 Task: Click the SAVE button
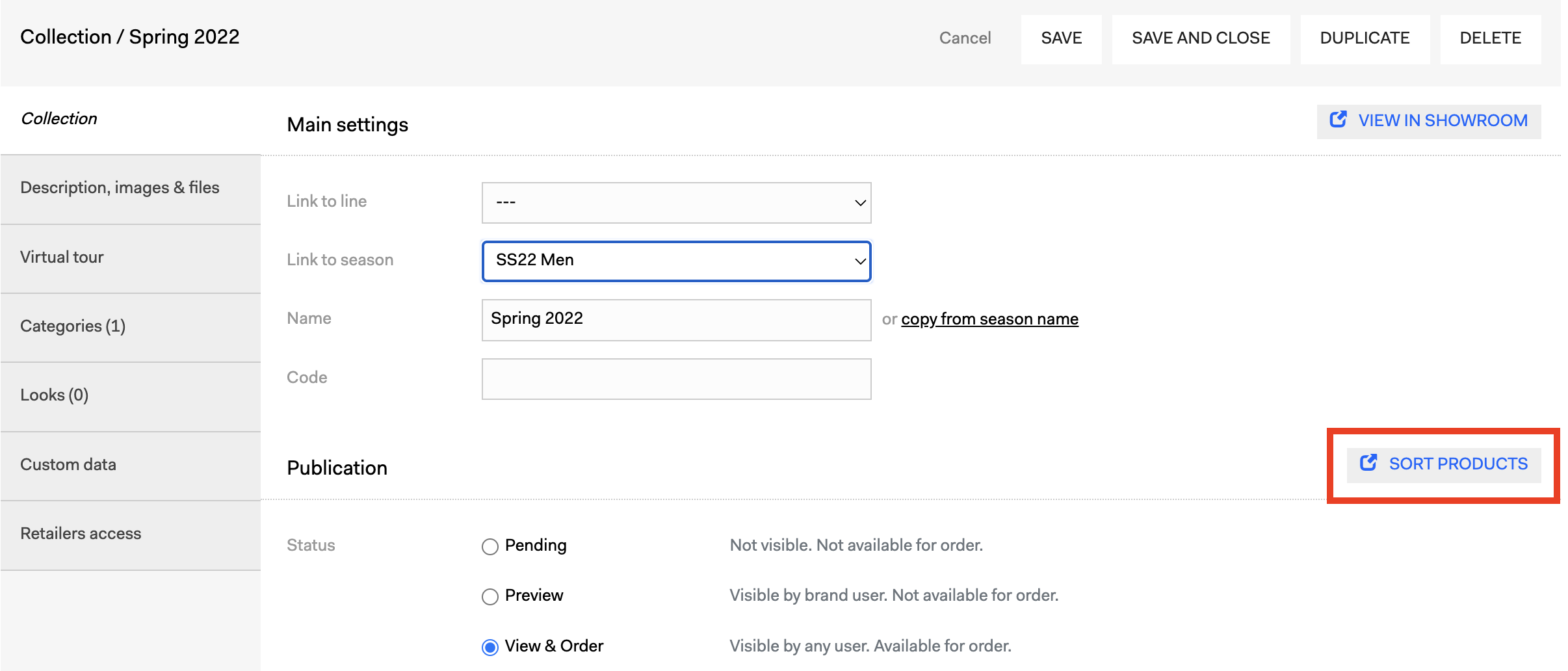pos(1061,39)
